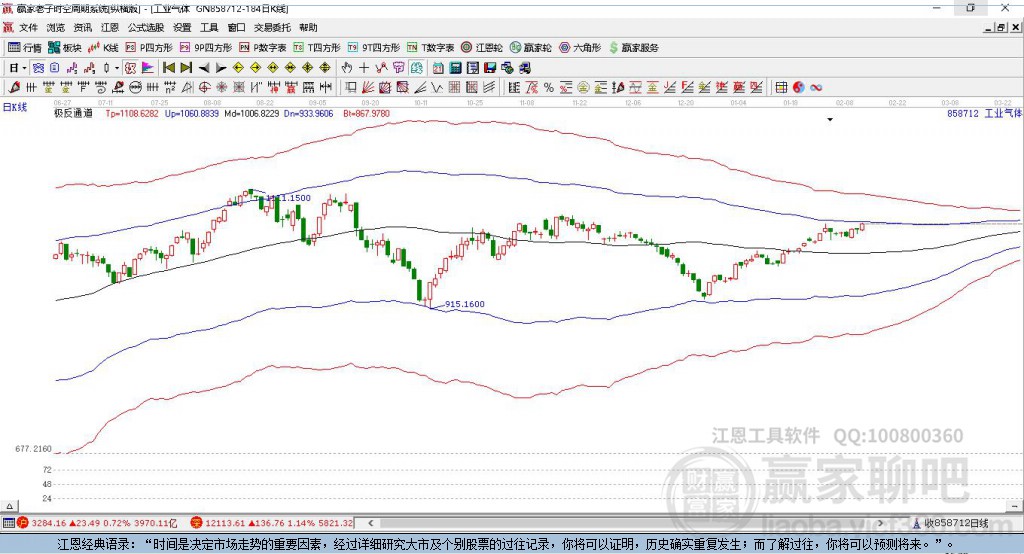Open the T数字表 tool
The height and width of the screenshot is (554, 1024).
pyautogui.click(x=430, y=48)
